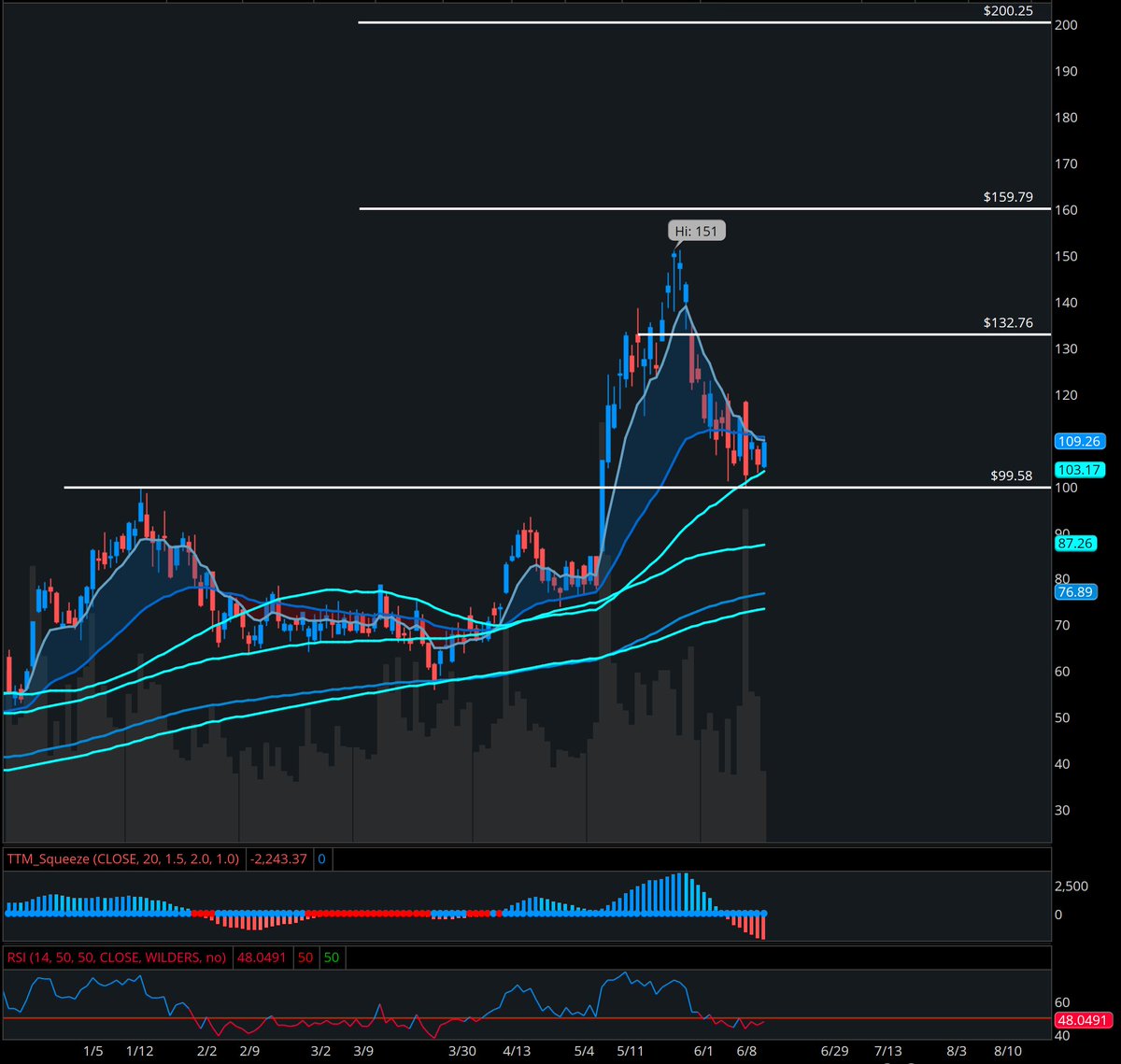Click the 7/13 date axis label
The height and width of the screenshot is (1064, 1121).
point(888,1051)
